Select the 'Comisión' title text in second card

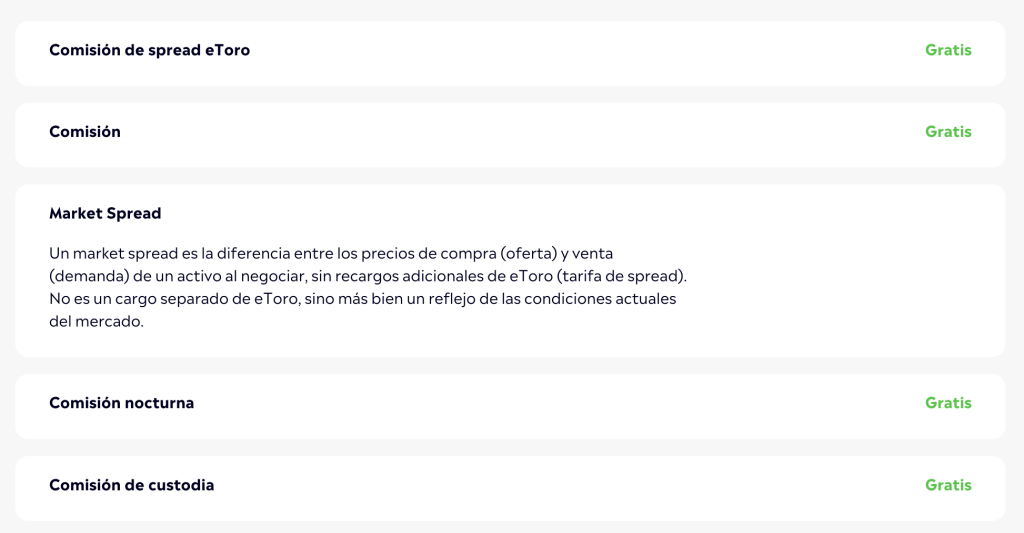pyautogui.click(x=85, y=132)
